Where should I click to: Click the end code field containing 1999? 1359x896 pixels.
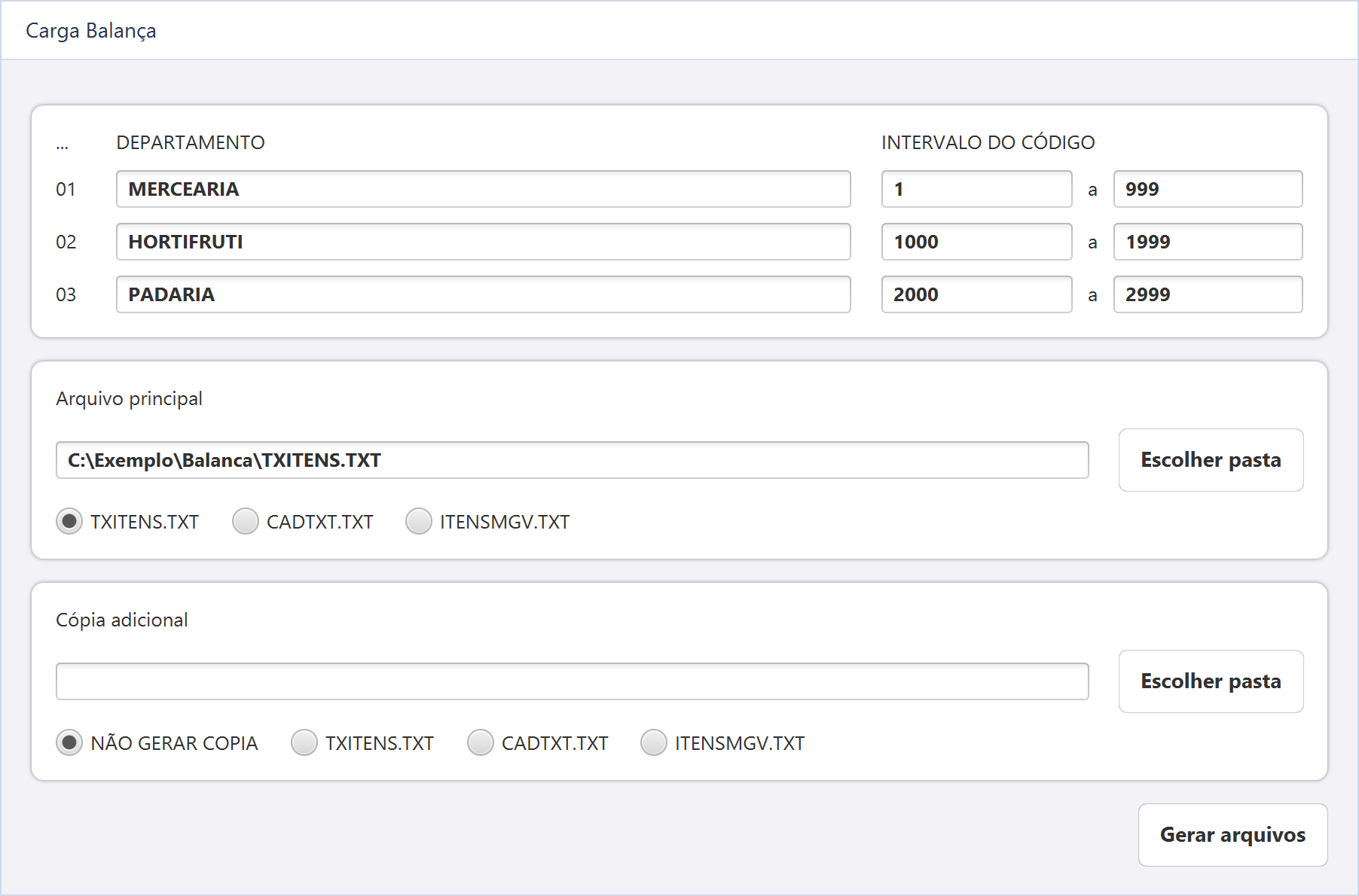(1208, 242)
